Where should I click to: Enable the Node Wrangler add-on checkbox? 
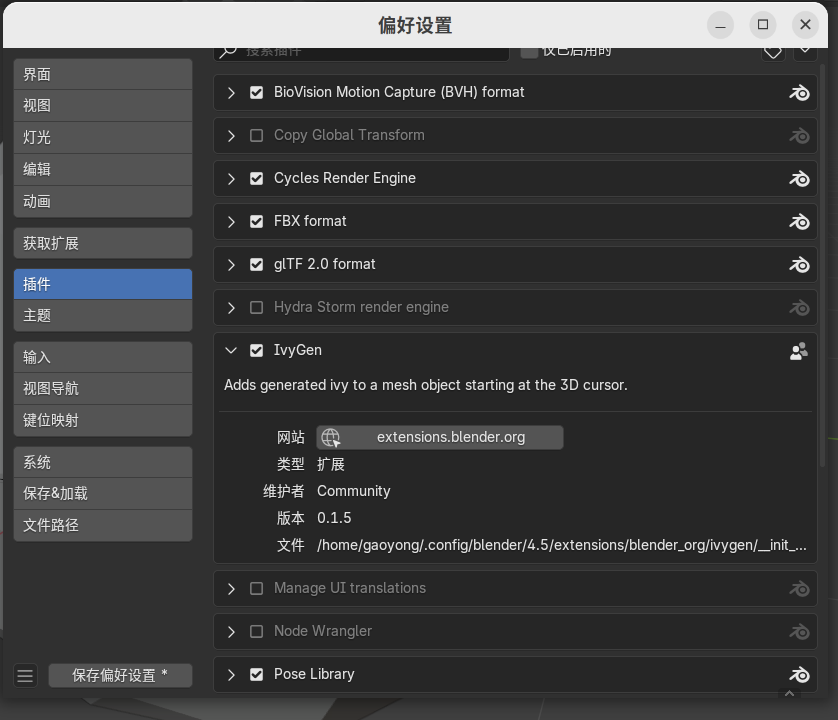point(257,632)
